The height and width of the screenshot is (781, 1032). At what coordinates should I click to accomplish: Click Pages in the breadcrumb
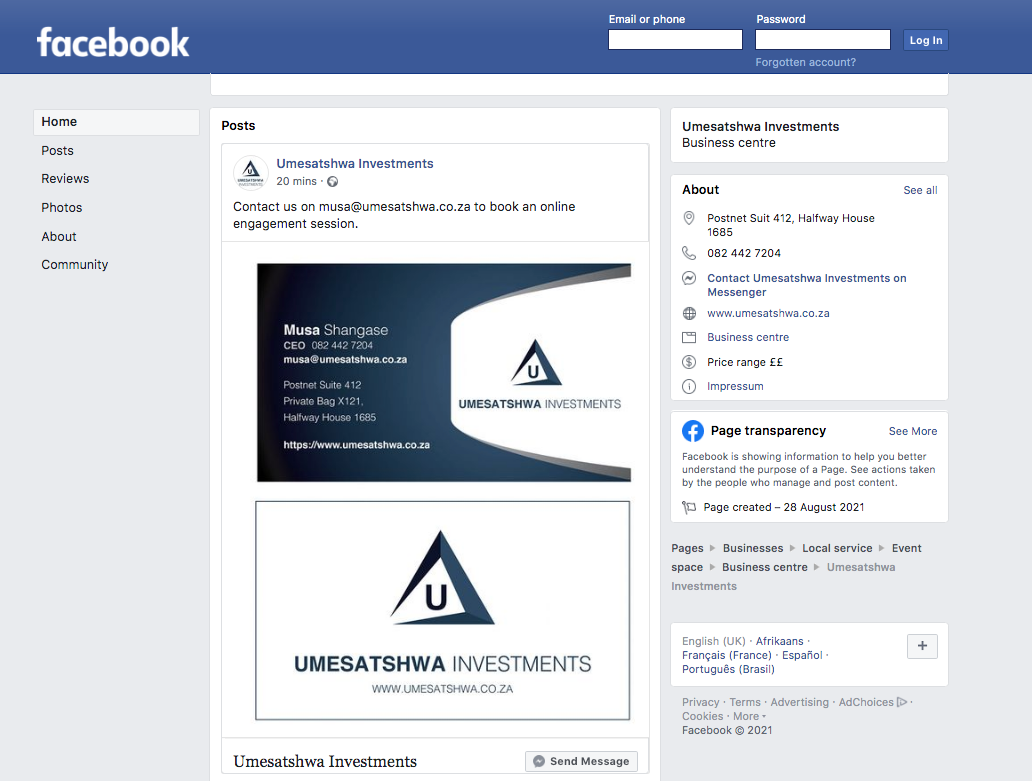[687, 549]
